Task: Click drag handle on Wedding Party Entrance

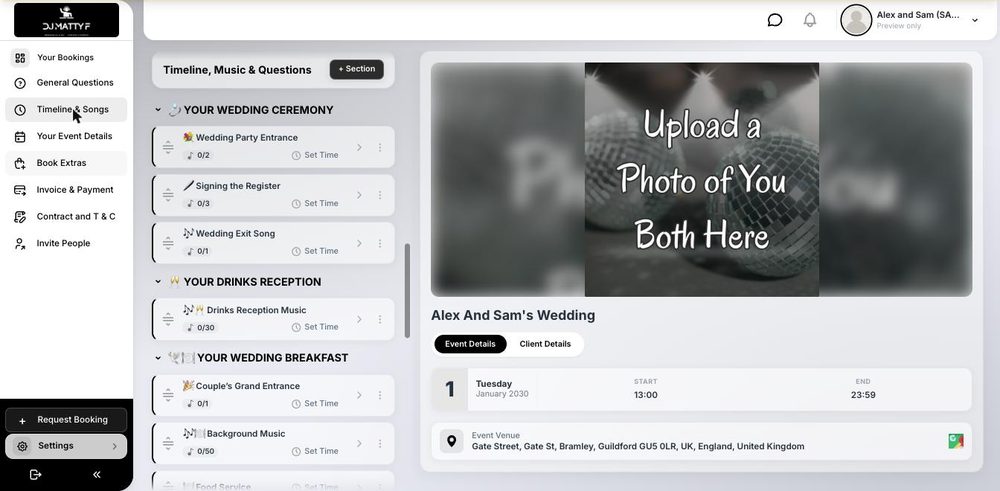Action: pyautogui.click(x=168, y=147)
